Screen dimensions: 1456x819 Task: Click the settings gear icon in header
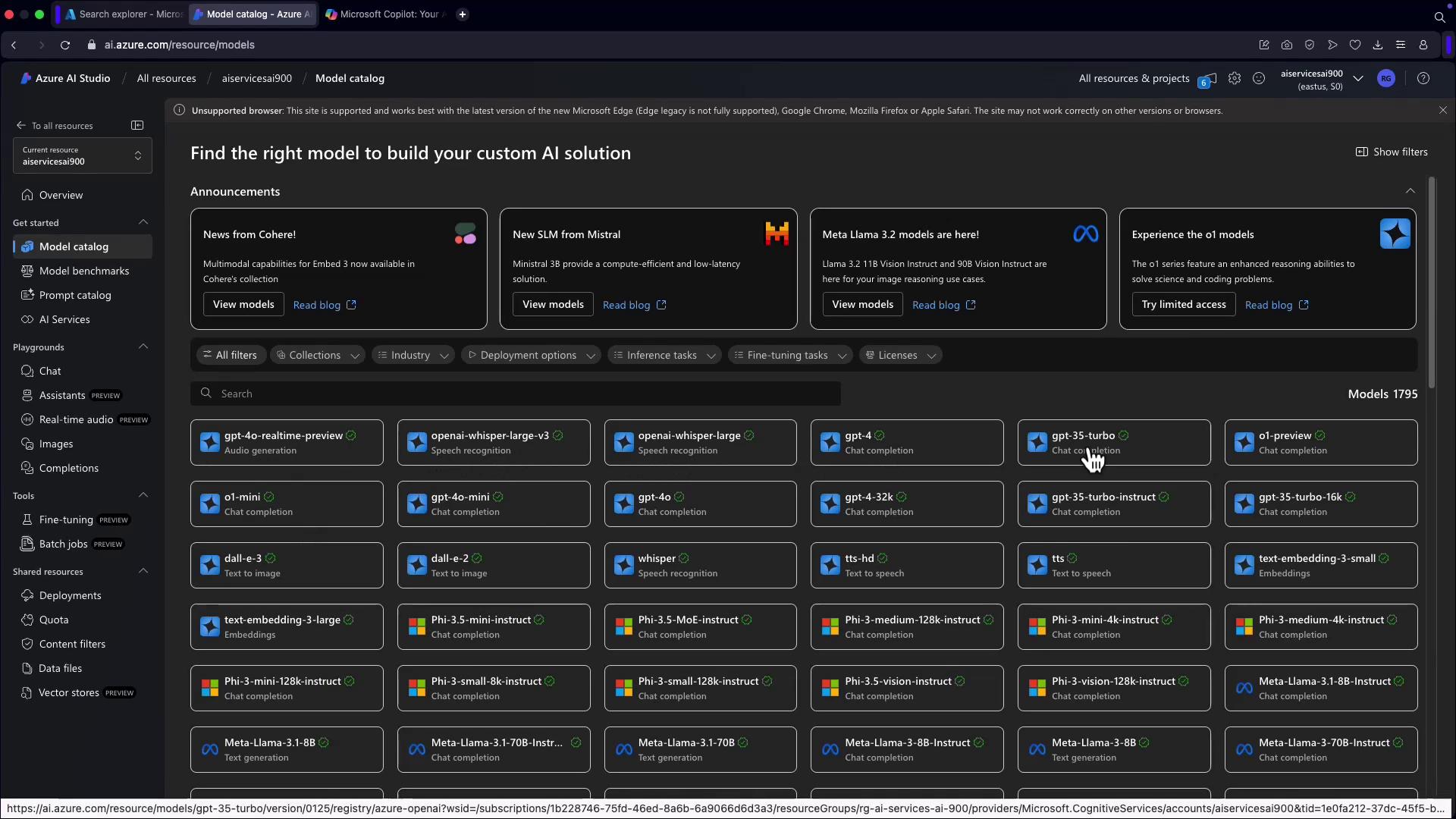1235,78
